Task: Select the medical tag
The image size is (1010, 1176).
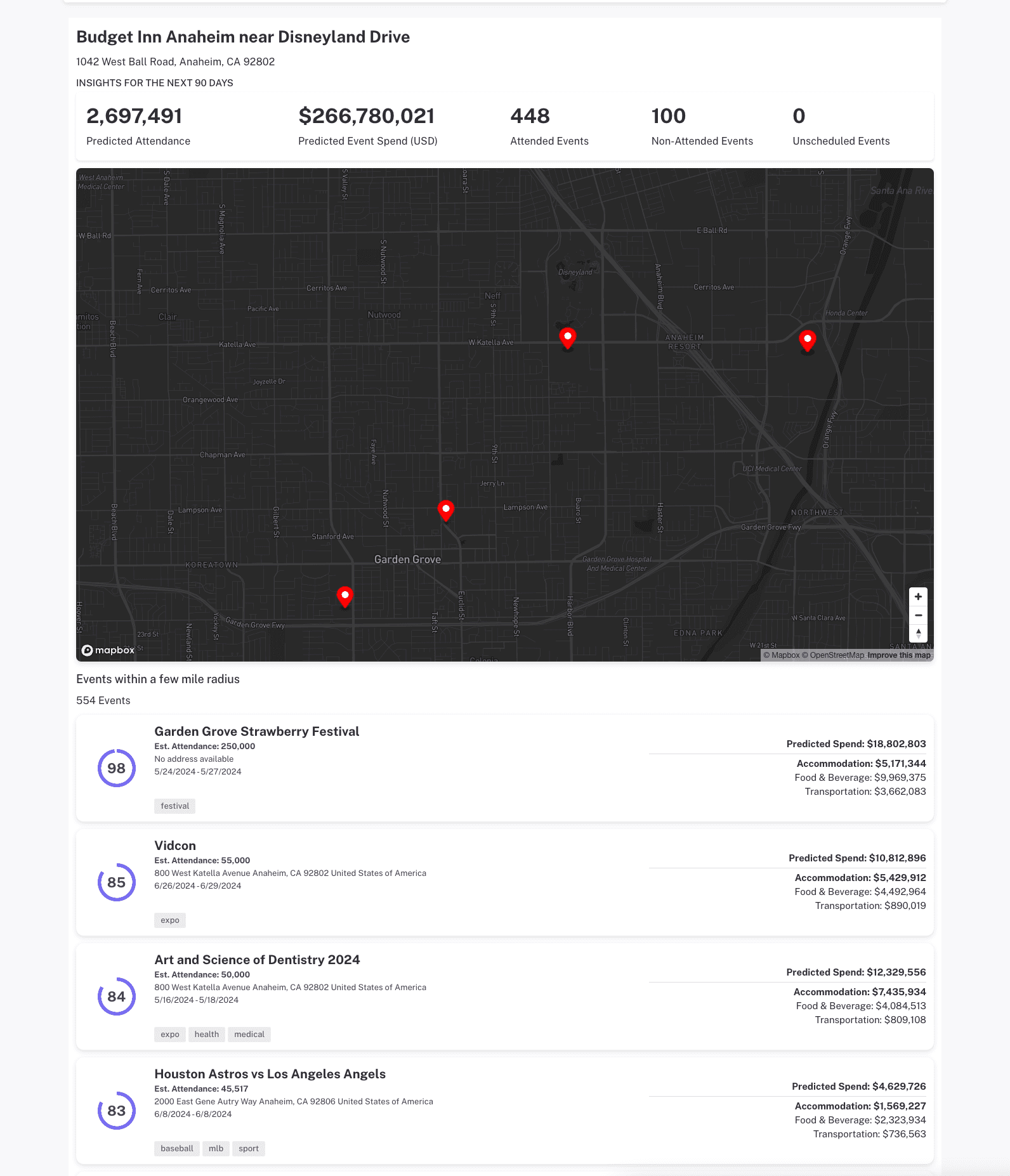Action: (x=249, y=1035)
